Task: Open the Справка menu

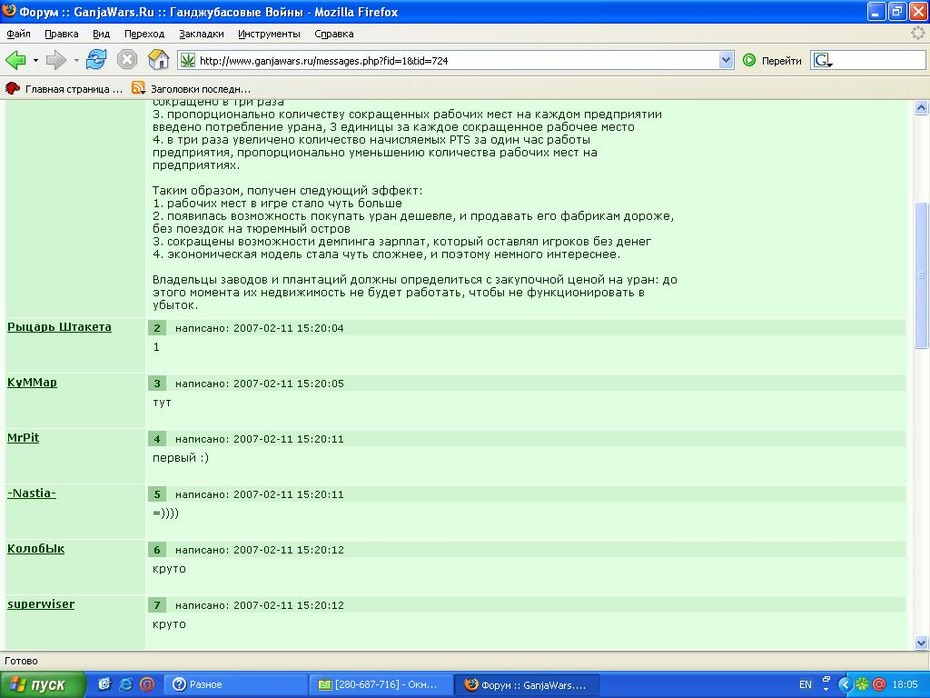Action: click(x=334, y=34)
